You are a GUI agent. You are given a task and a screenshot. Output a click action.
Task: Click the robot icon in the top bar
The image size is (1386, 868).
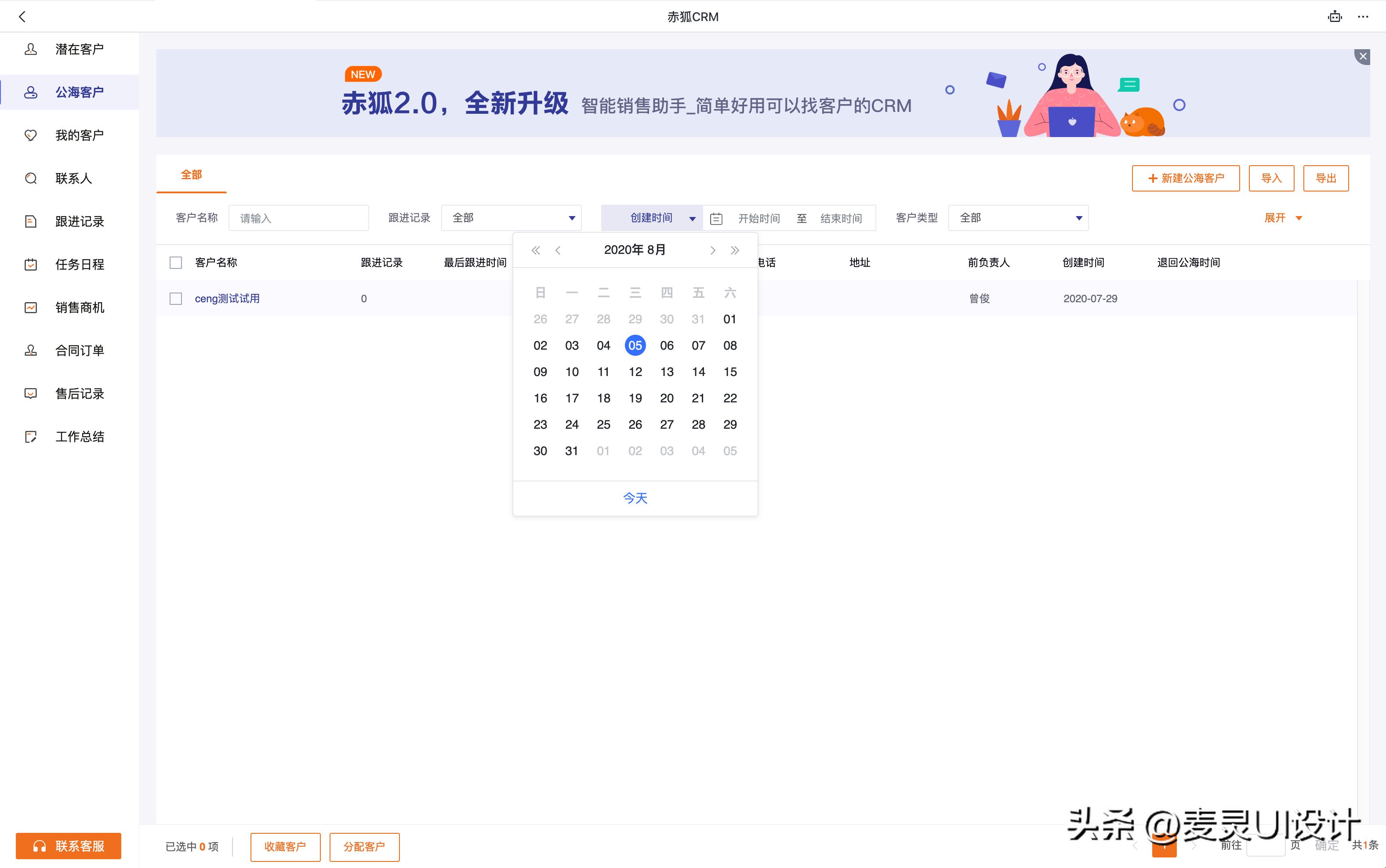(1335, 16)
